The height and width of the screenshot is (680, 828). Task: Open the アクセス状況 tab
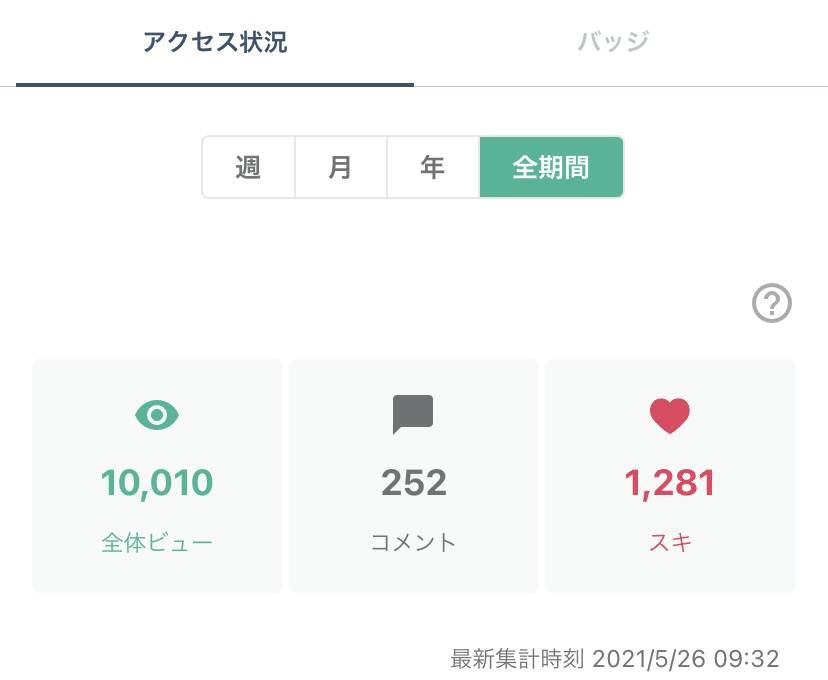point(215,42)
